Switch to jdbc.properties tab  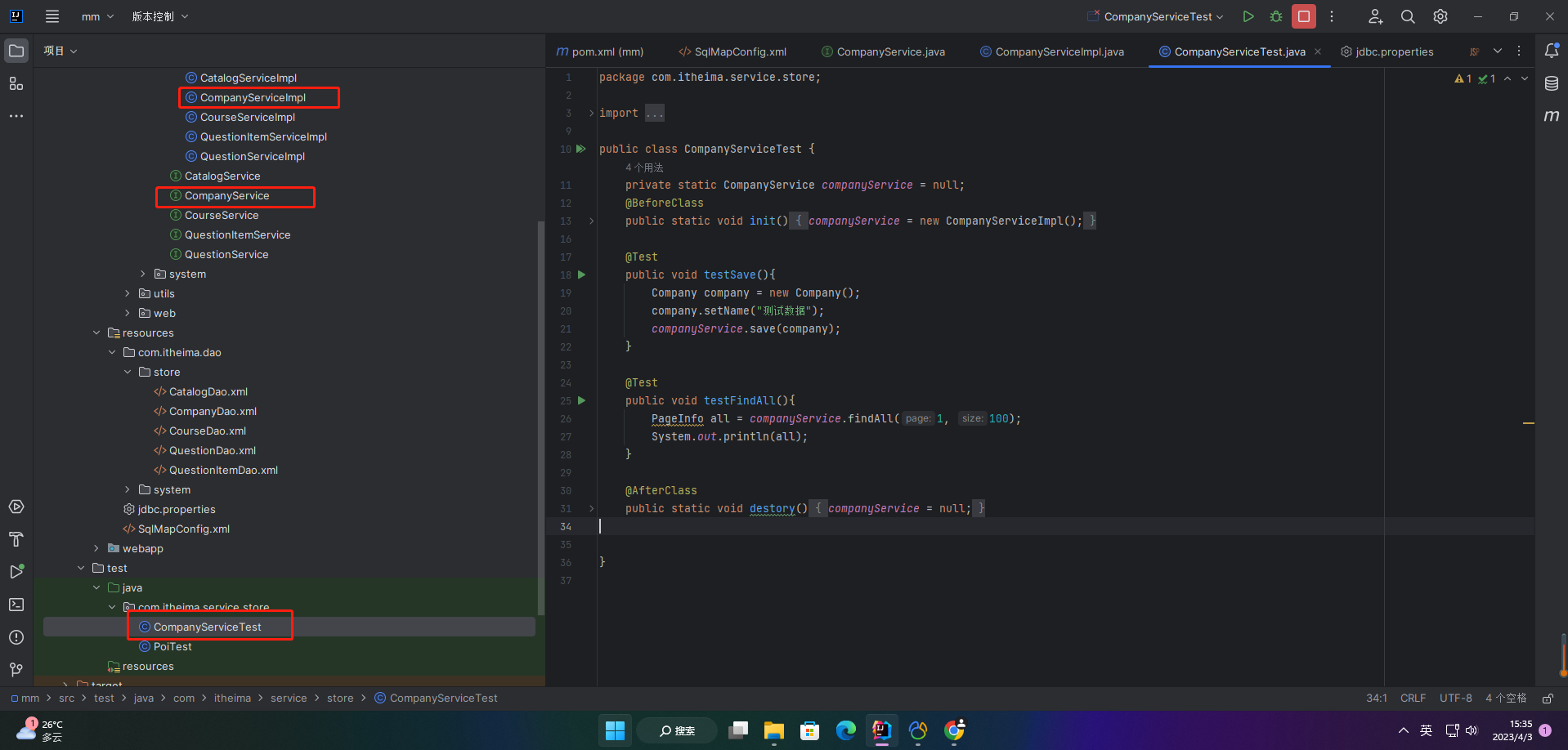1387,51
